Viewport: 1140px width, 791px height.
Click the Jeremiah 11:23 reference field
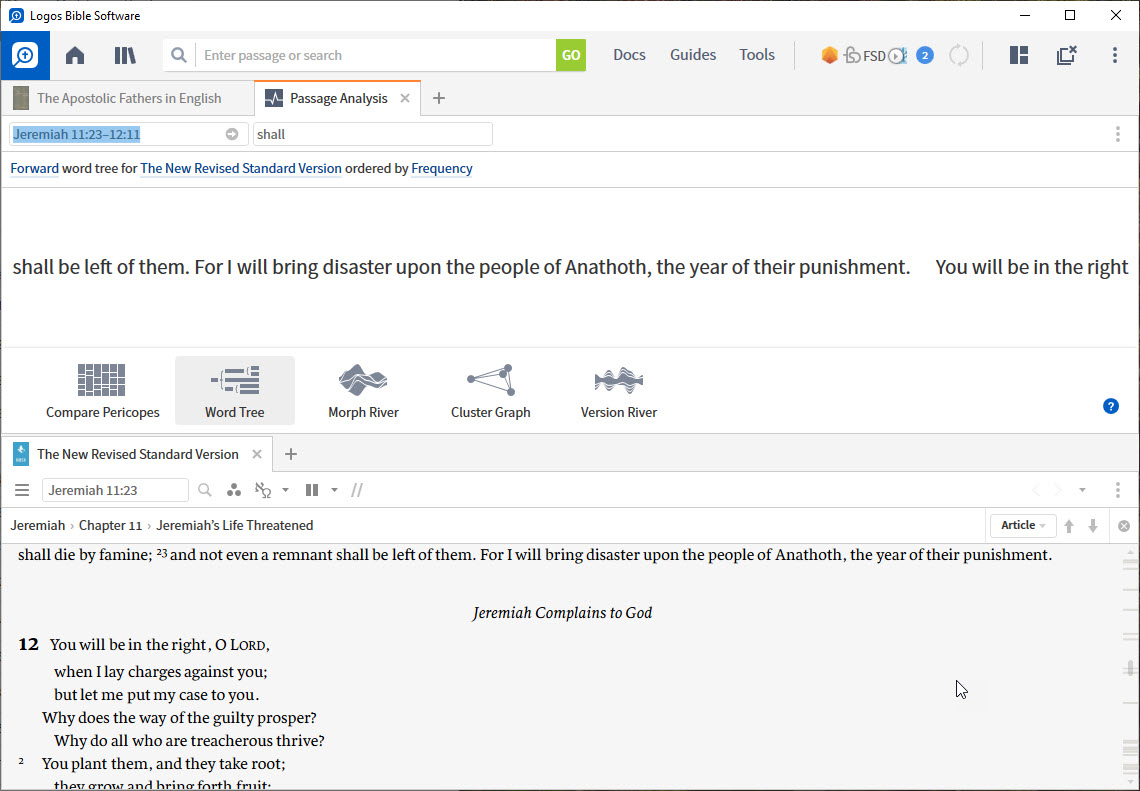(x=115, y=490)
